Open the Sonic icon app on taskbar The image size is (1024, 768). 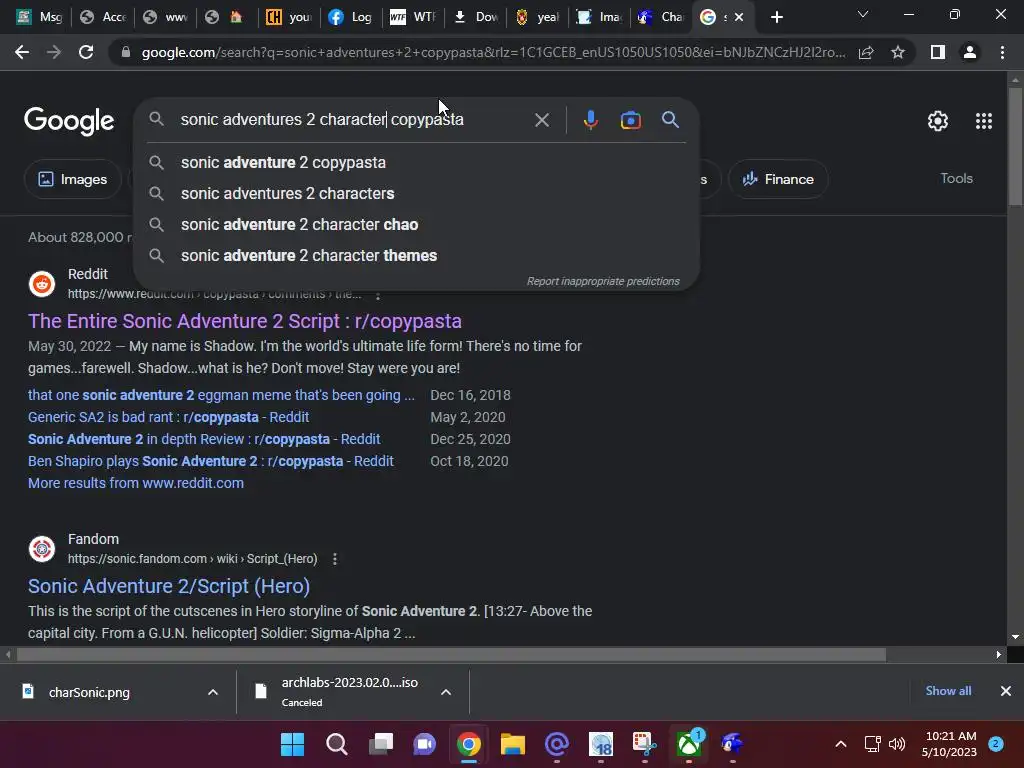733,744
